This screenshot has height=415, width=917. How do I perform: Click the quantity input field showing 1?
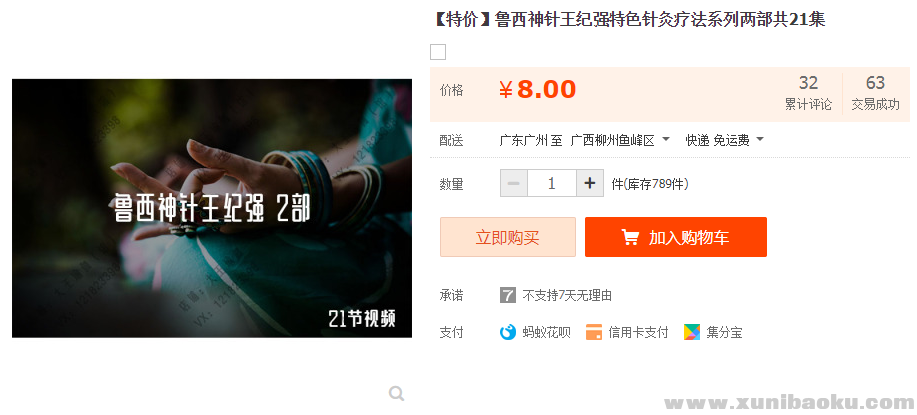pyautogui.click(x=551, y=184)
